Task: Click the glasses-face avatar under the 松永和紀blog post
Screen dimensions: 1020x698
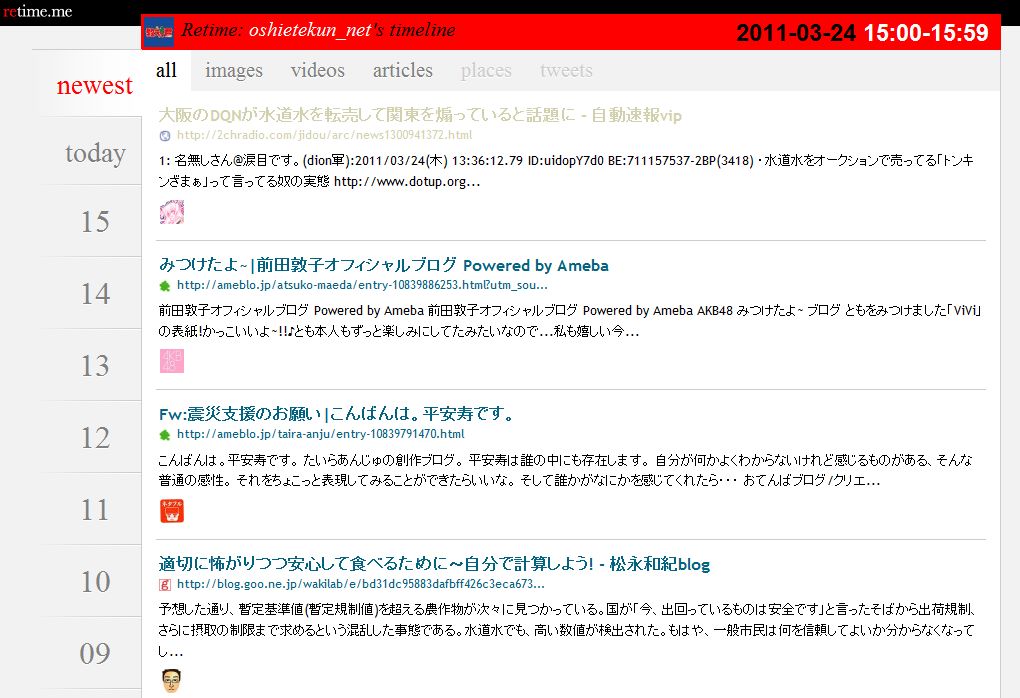Action: point(172,680)
